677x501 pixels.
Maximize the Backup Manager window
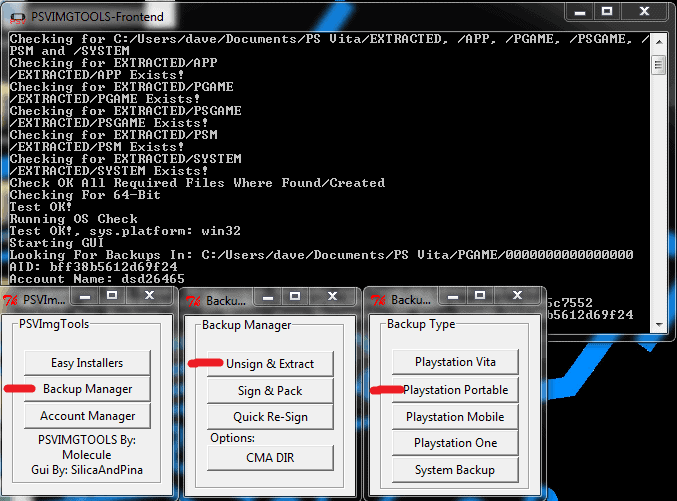pos(295,297)
